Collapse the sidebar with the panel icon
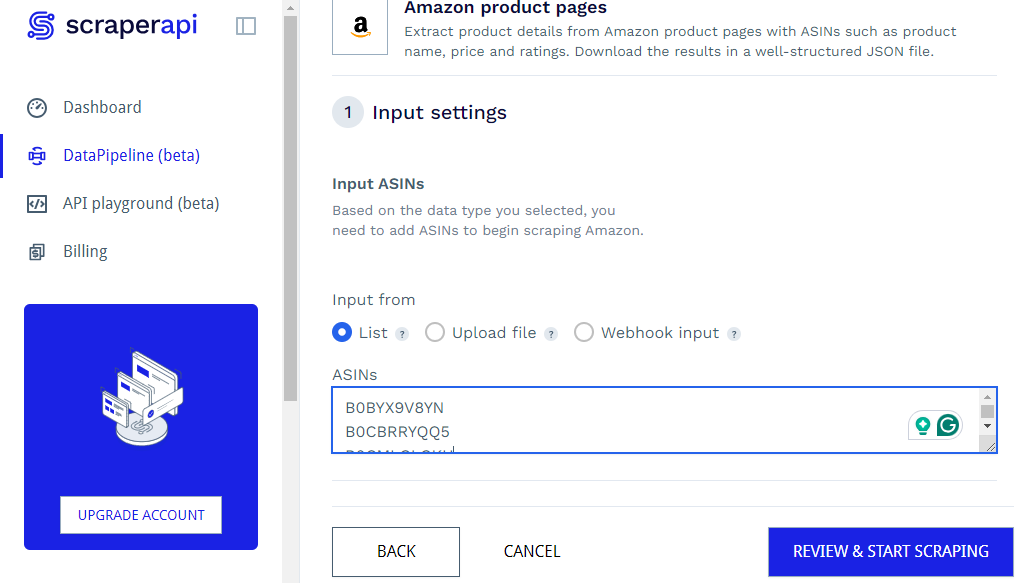This screenshot has width=1022, height=583. (246, 26)
